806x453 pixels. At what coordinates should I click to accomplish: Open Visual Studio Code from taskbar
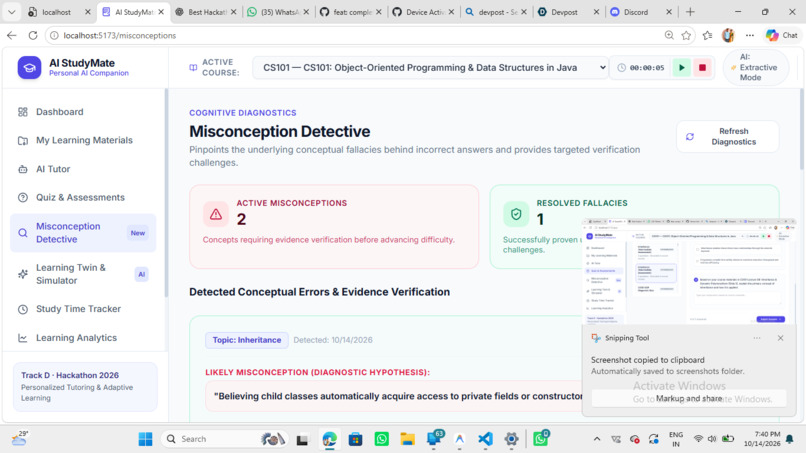tap(485, 439)
